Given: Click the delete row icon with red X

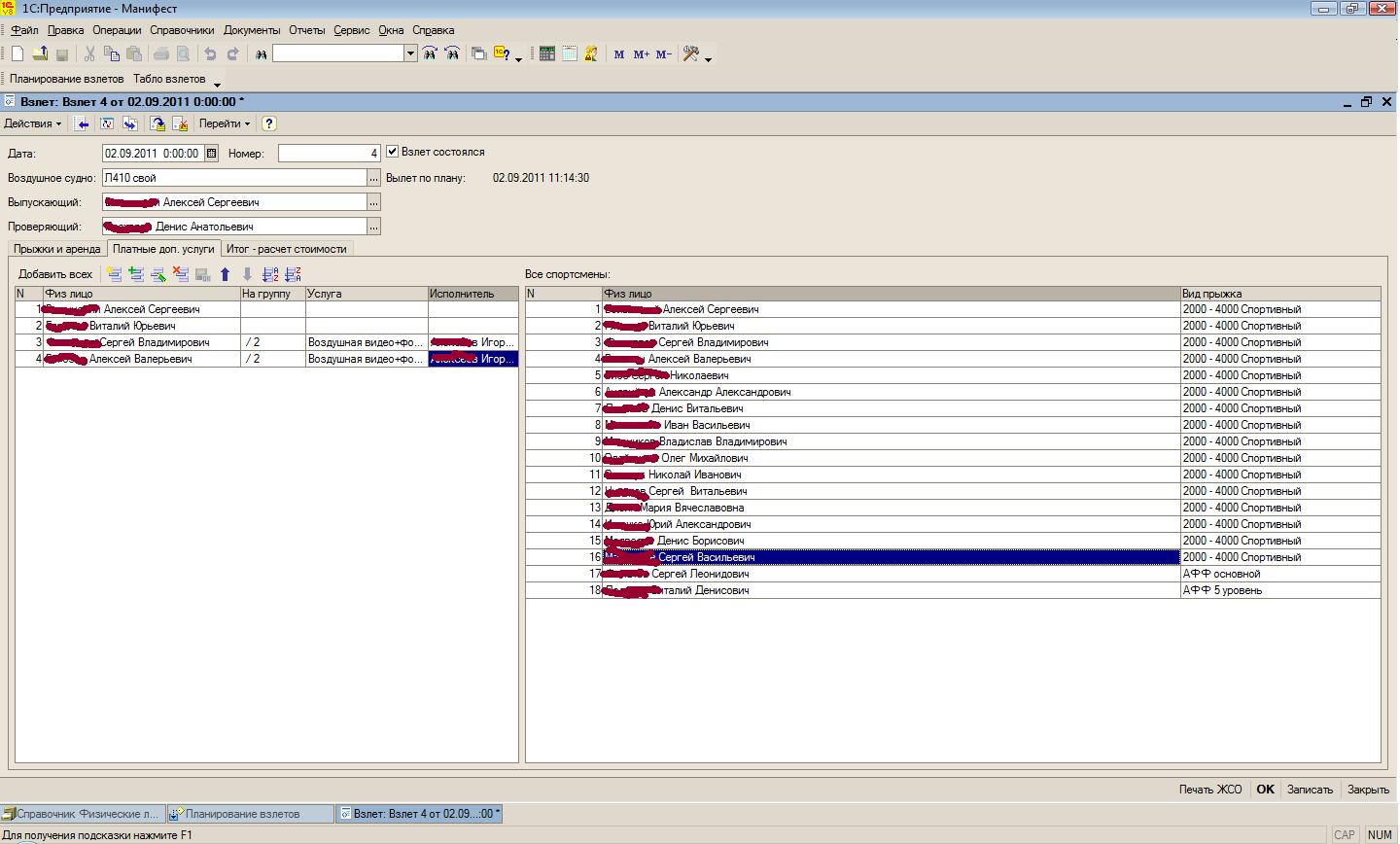Looking at the screenshot, I should pos(180,274).
